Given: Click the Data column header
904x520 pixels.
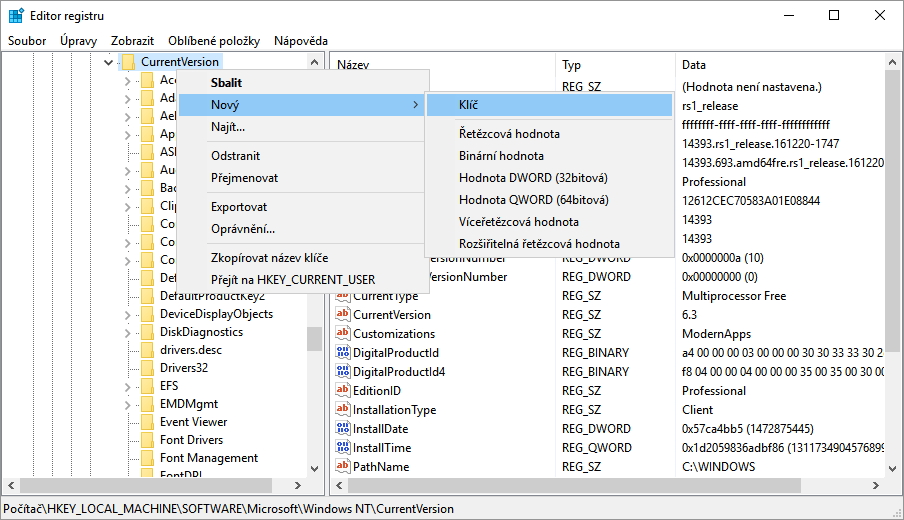Looking at the screenshot, I should 694,65.
